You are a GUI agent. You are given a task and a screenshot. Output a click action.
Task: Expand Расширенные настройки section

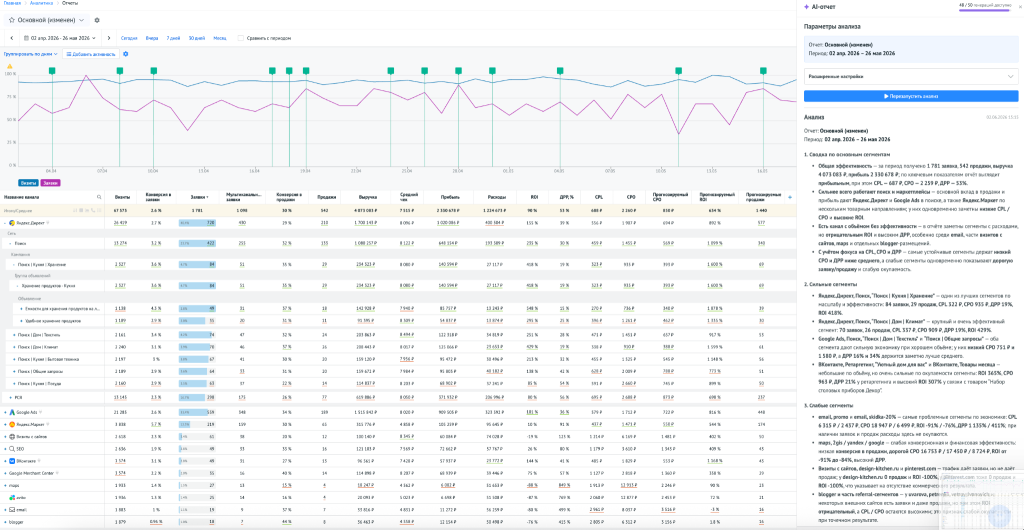click(x=910, y=76)
